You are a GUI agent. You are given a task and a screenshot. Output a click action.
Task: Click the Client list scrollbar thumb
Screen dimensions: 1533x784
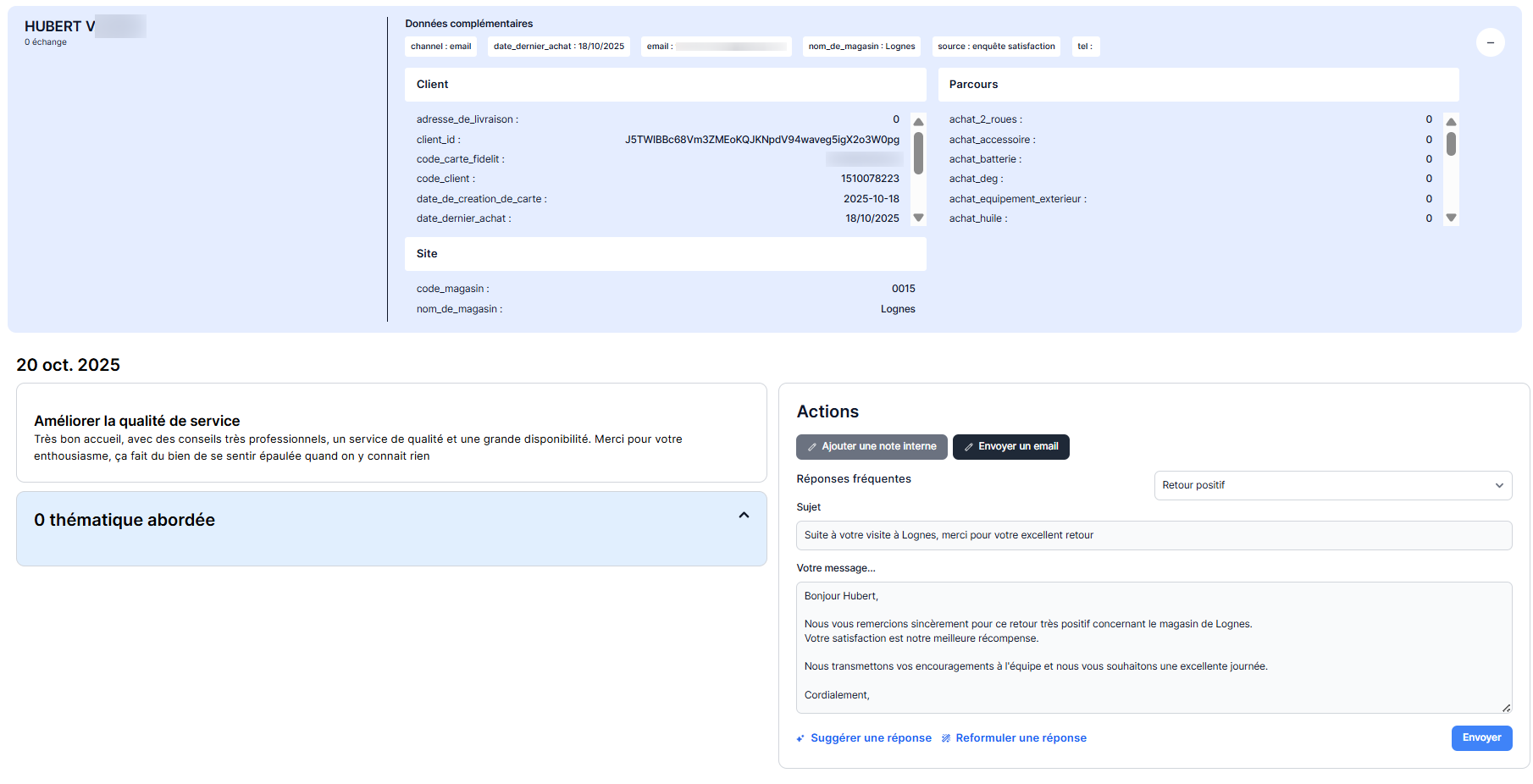918,152
